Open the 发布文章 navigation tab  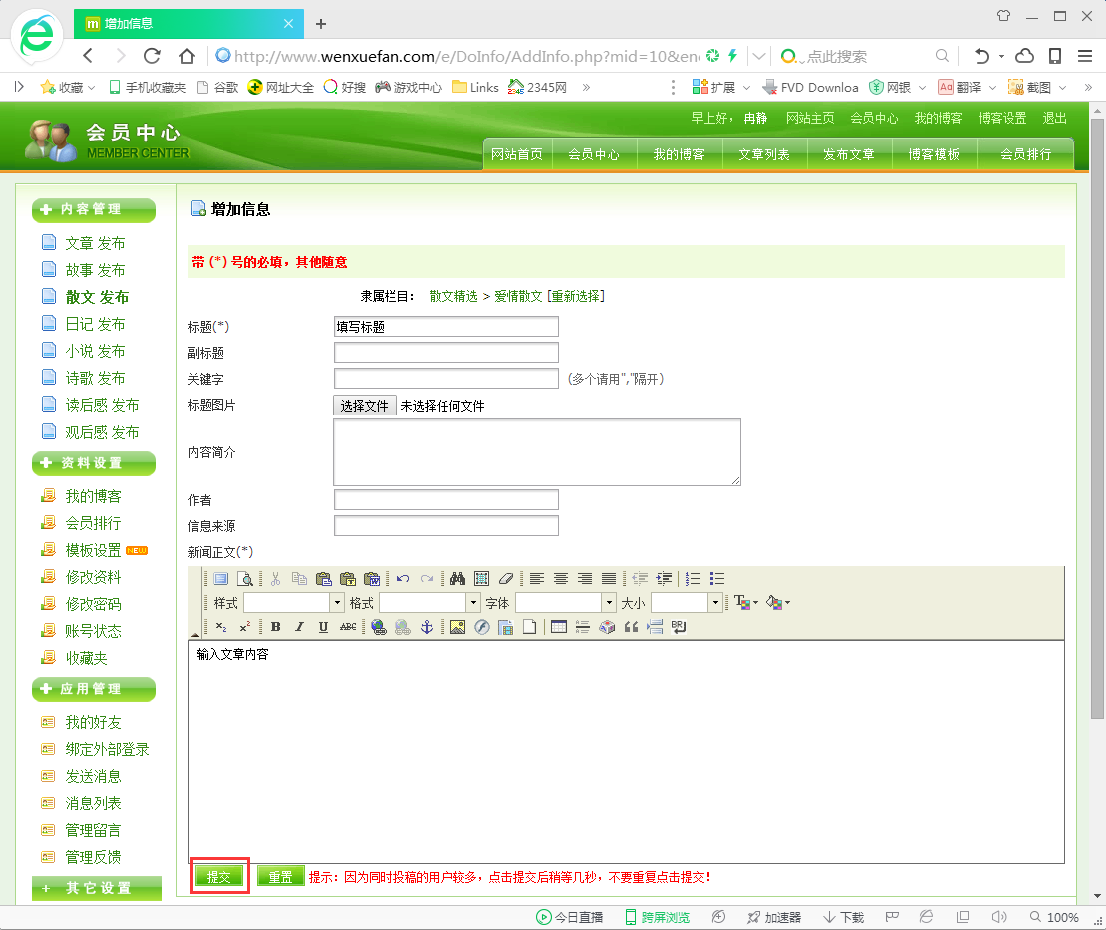click(848, 154)
